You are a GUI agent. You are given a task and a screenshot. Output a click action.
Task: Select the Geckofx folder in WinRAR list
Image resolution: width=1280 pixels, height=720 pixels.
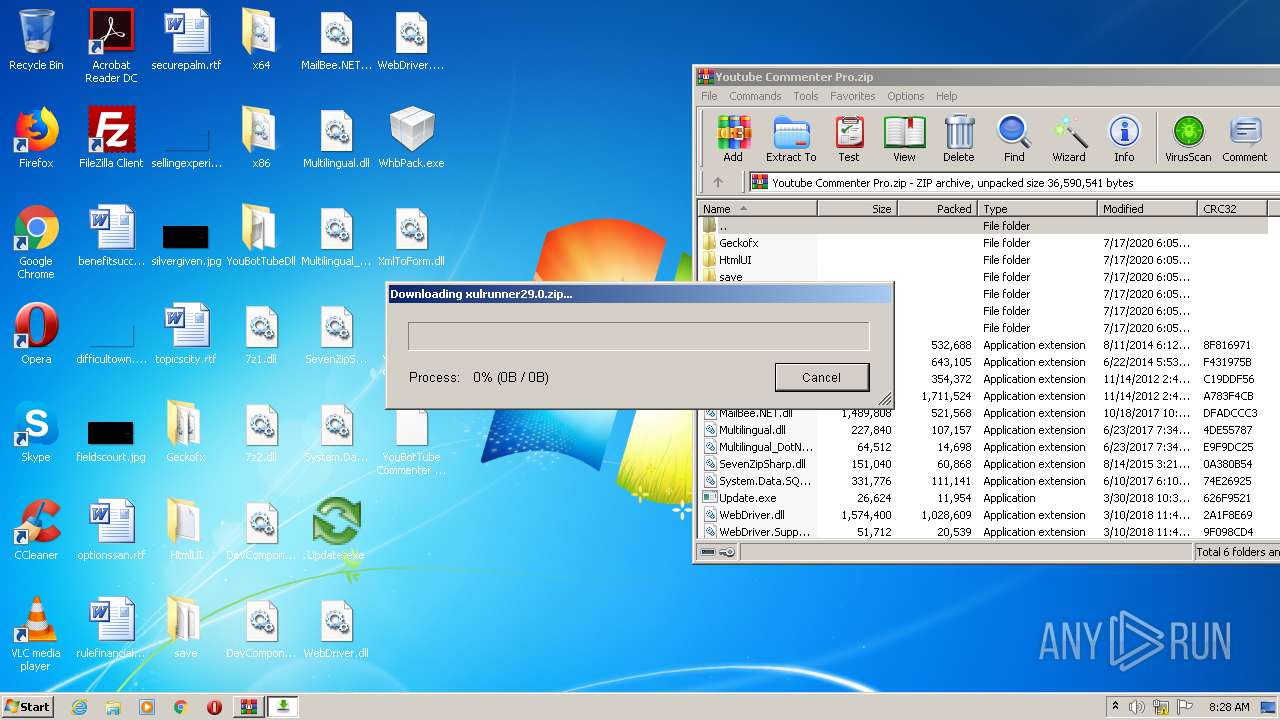click(x=983, y=242)
